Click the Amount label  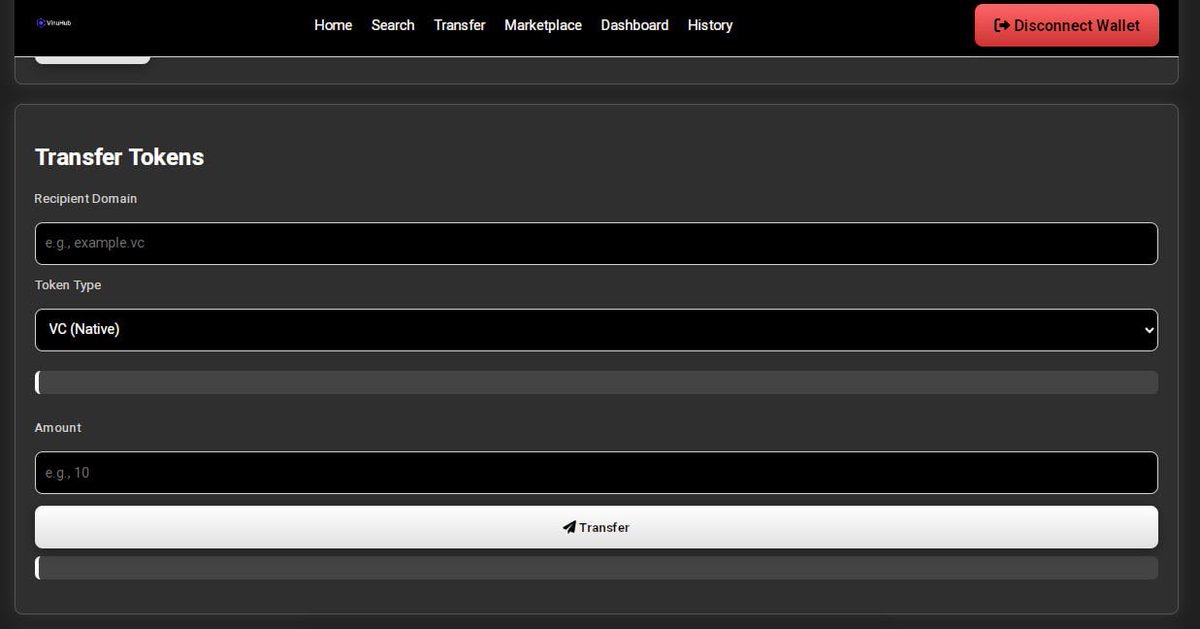tap(58, 427)
